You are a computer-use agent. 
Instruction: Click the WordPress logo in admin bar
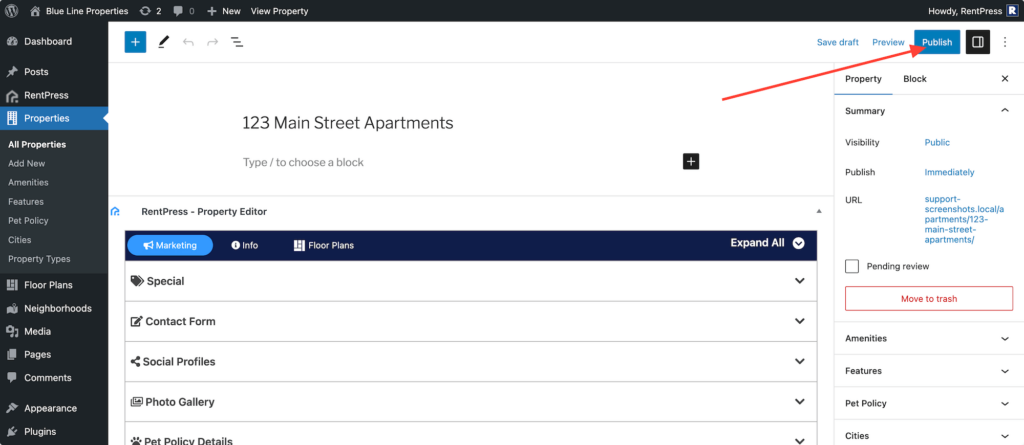11,11
